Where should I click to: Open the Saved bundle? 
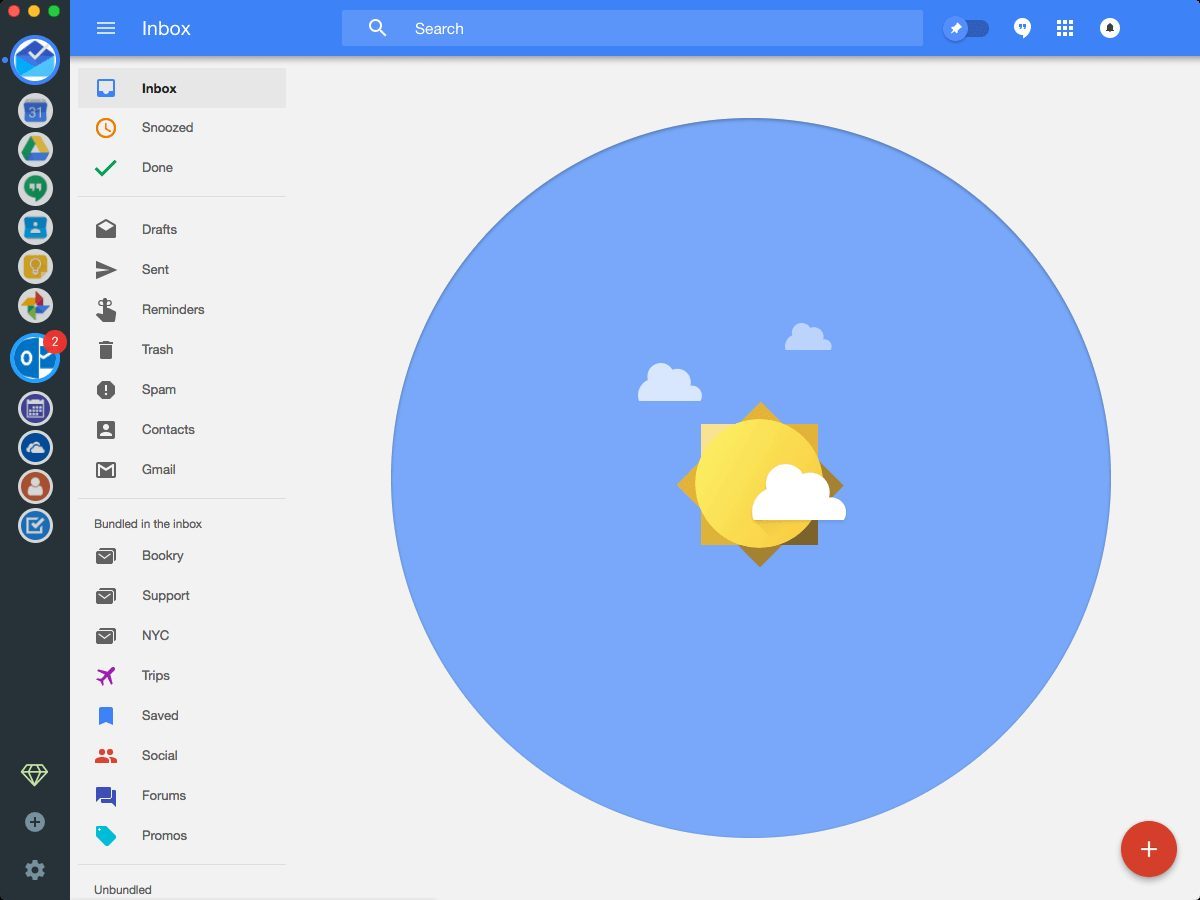point(182,716)
